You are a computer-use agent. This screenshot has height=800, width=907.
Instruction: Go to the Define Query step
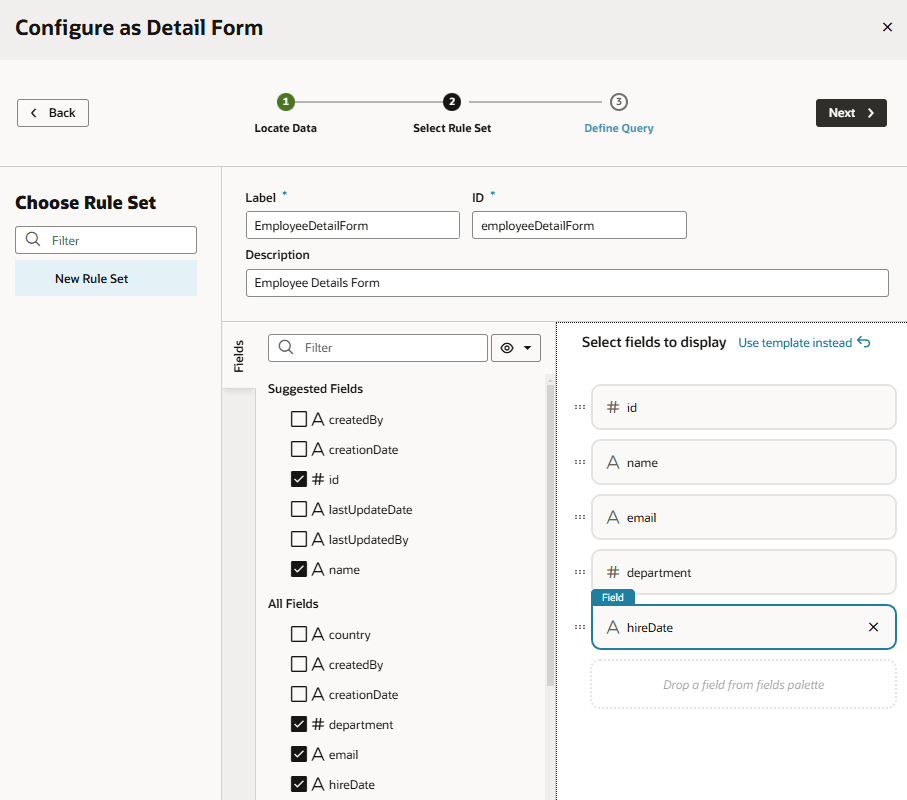tap(619, 102)
